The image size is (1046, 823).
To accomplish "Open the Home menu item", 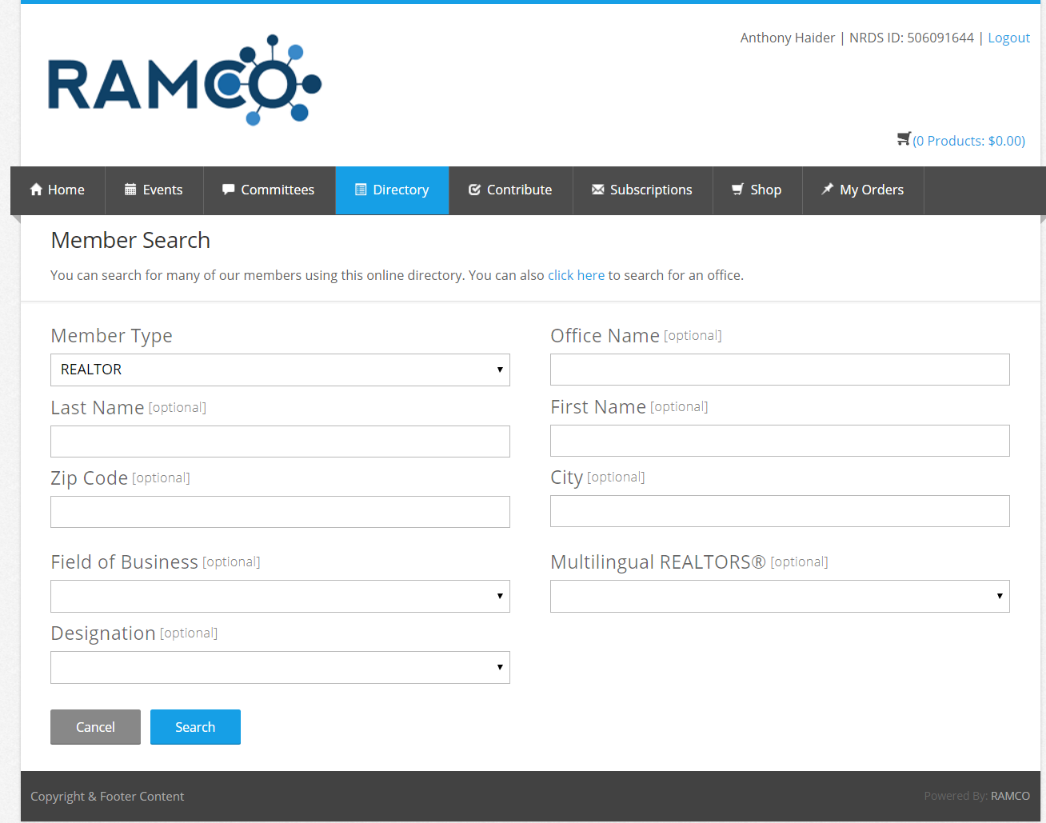I will click(57, 190).
